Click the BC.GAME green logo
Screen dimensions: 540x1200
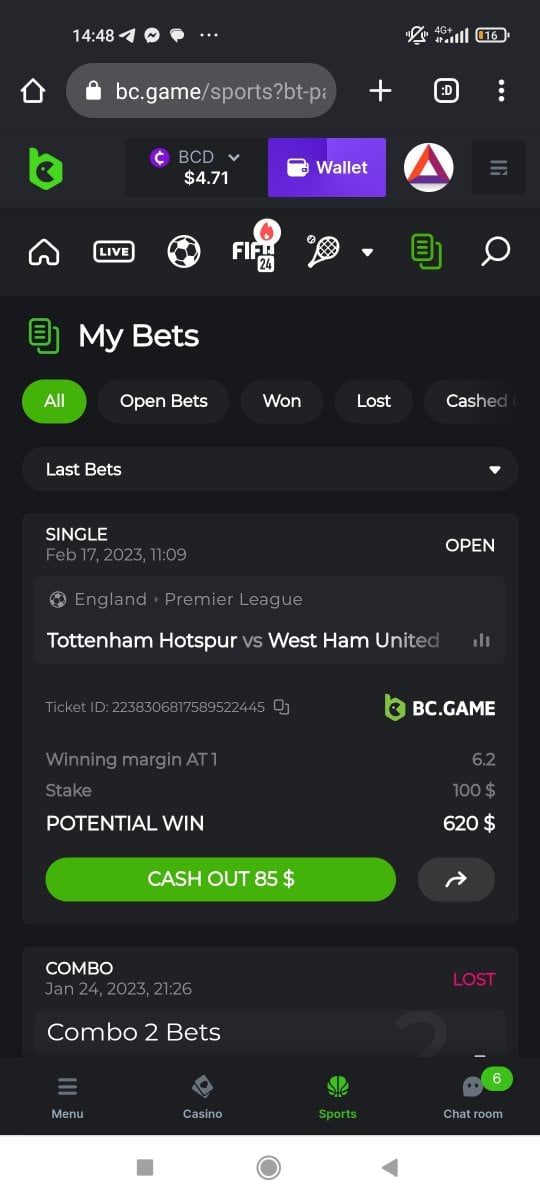pyautogui.click(x=45, y=168)
